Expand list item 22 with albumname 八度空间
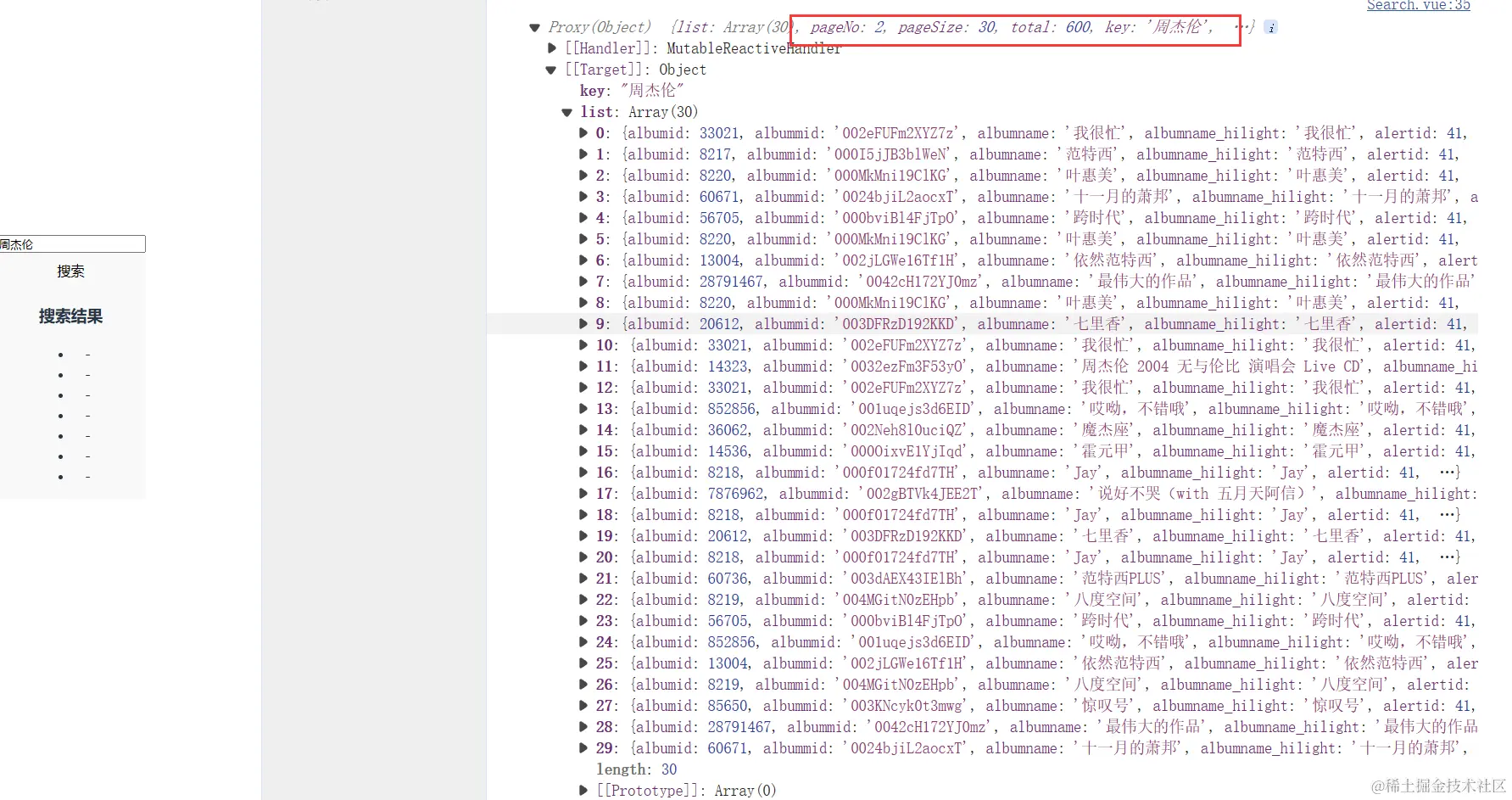This screenshot has height=800, width=1512. [x=583, y=600]
